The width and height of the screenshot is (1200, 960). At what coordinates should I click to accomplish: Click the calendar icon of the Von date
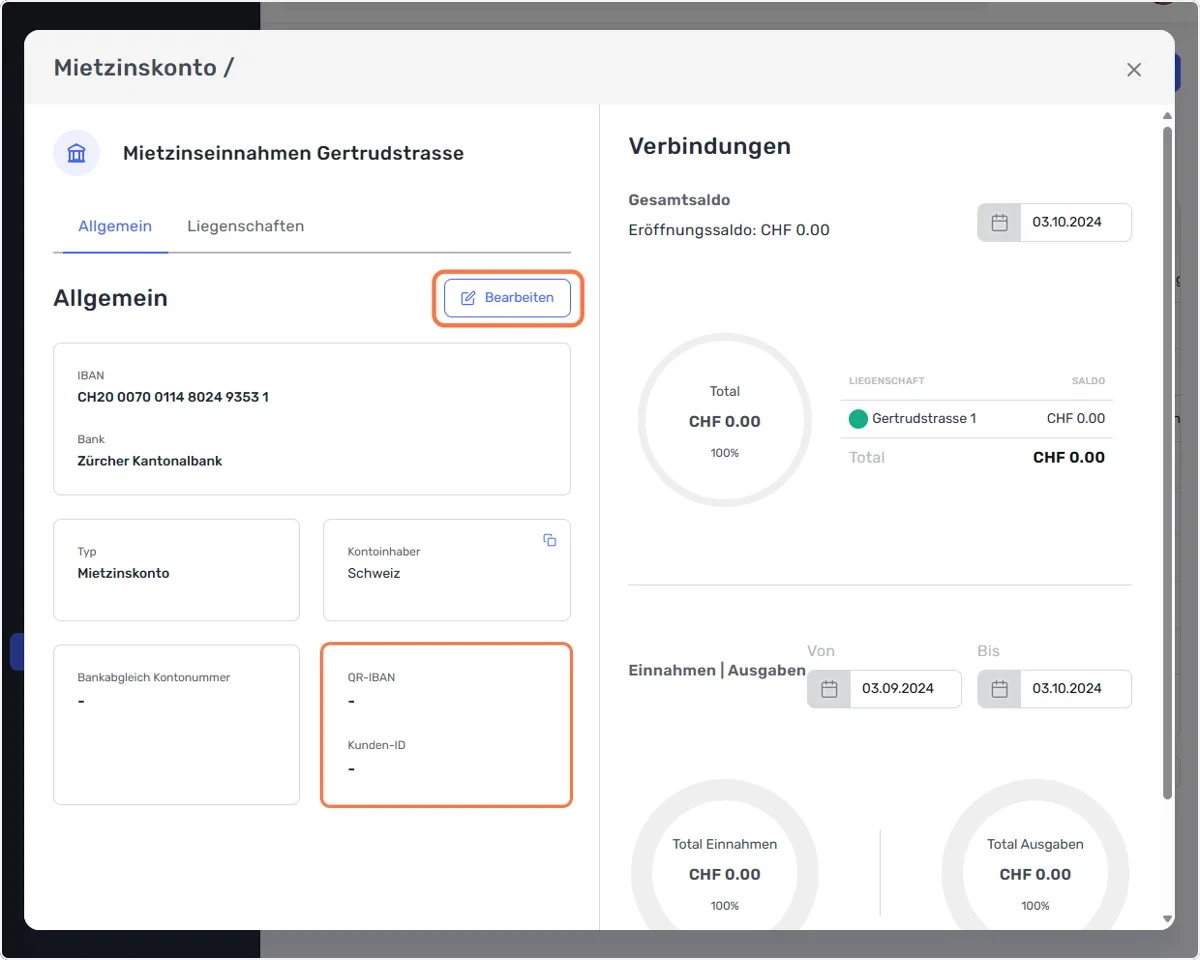pyautogui.click(x=829, y=689)
